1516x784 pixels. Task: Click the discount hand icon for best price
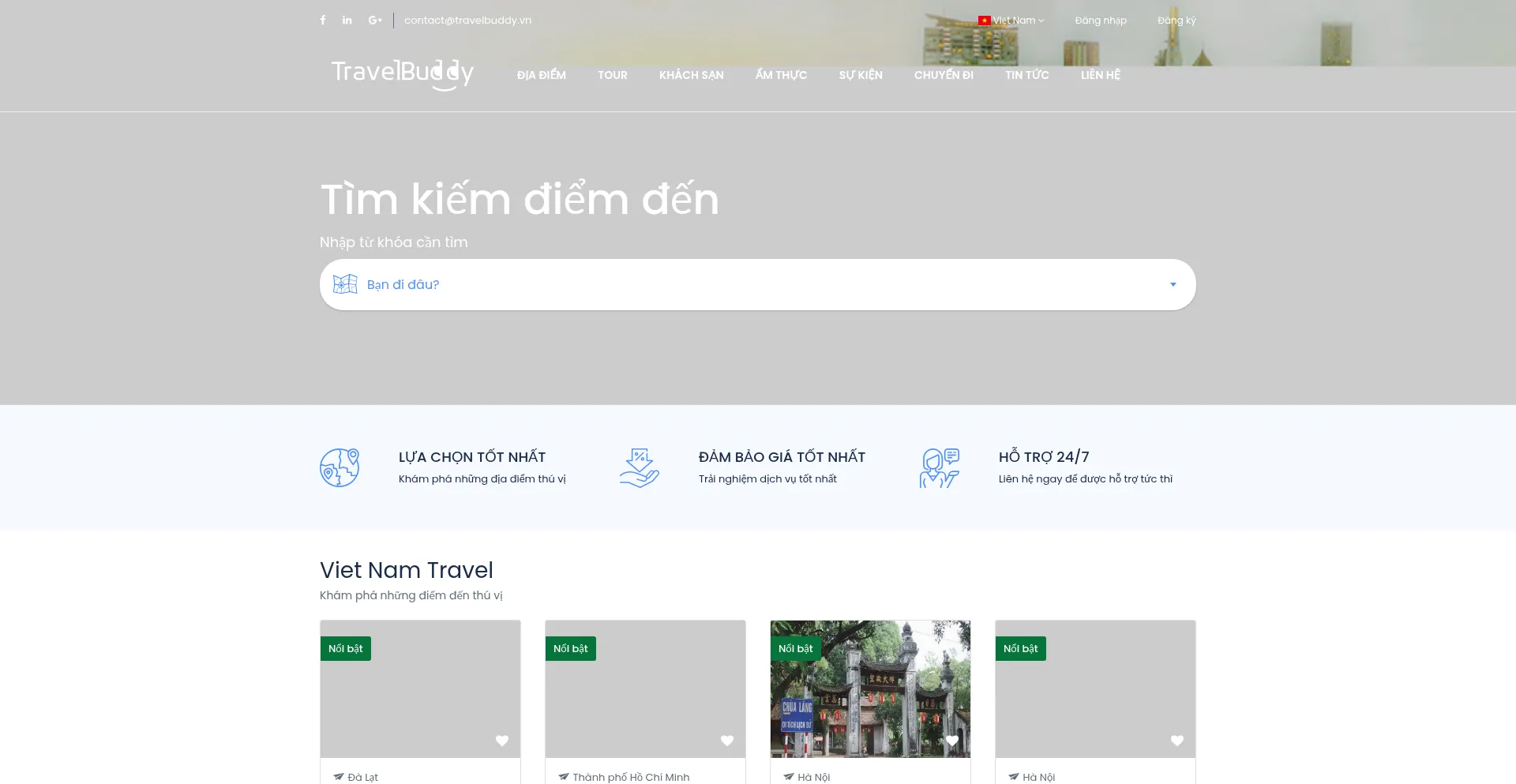(639, 467)
